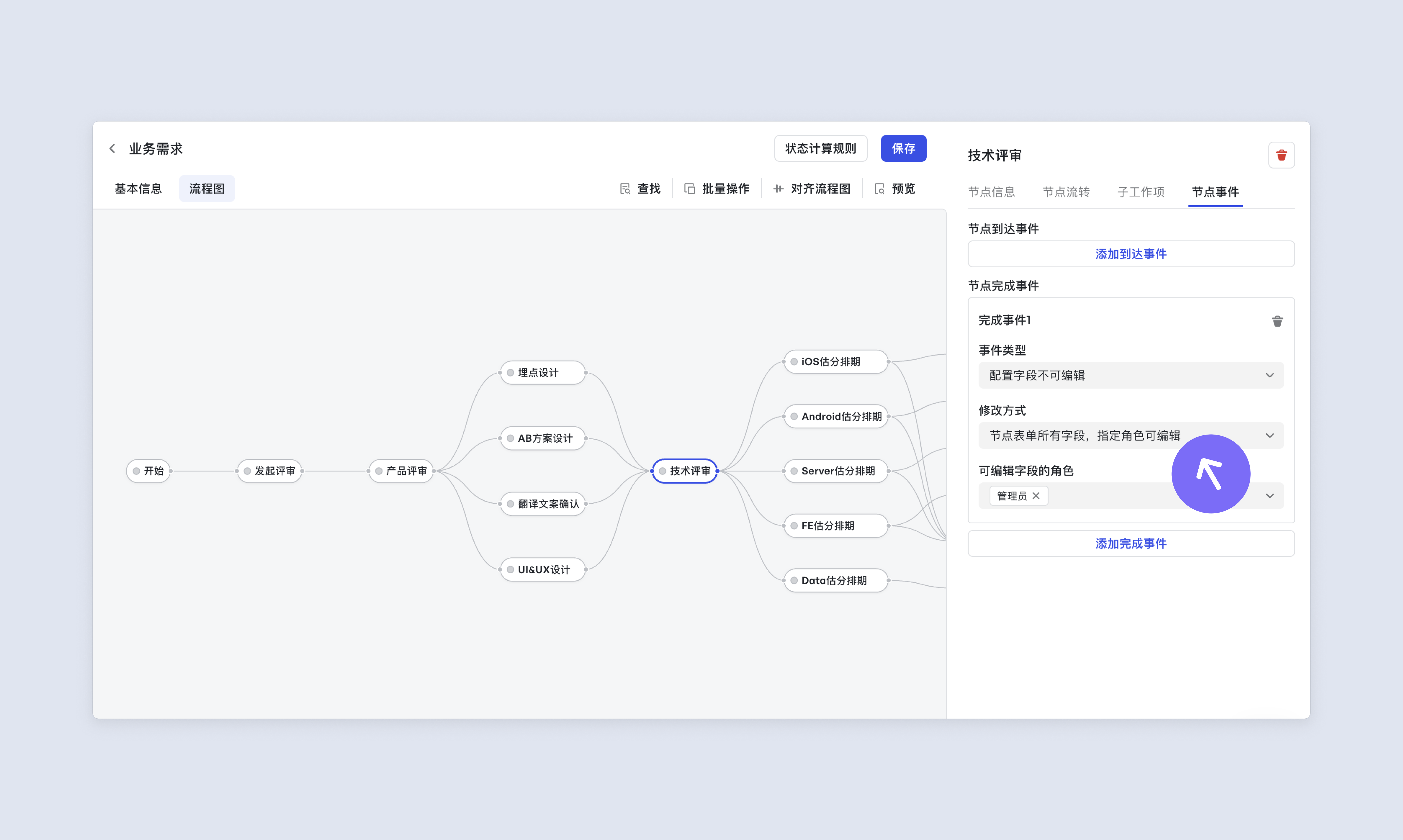Select the Server估分排期 node label

coord(838,471)
